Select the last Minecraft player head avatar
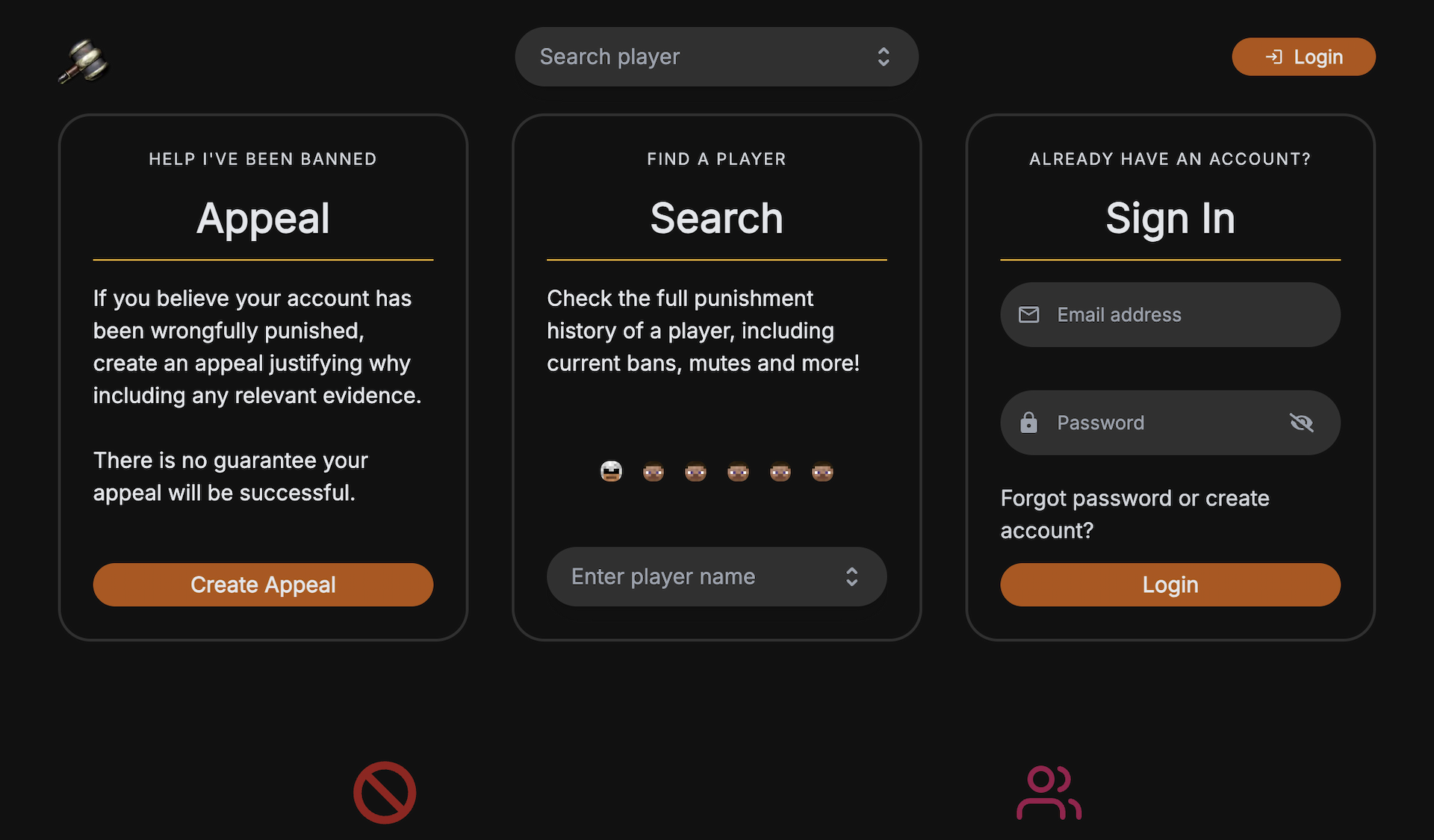Screen dimensions: 1434x840 [822, 471]
